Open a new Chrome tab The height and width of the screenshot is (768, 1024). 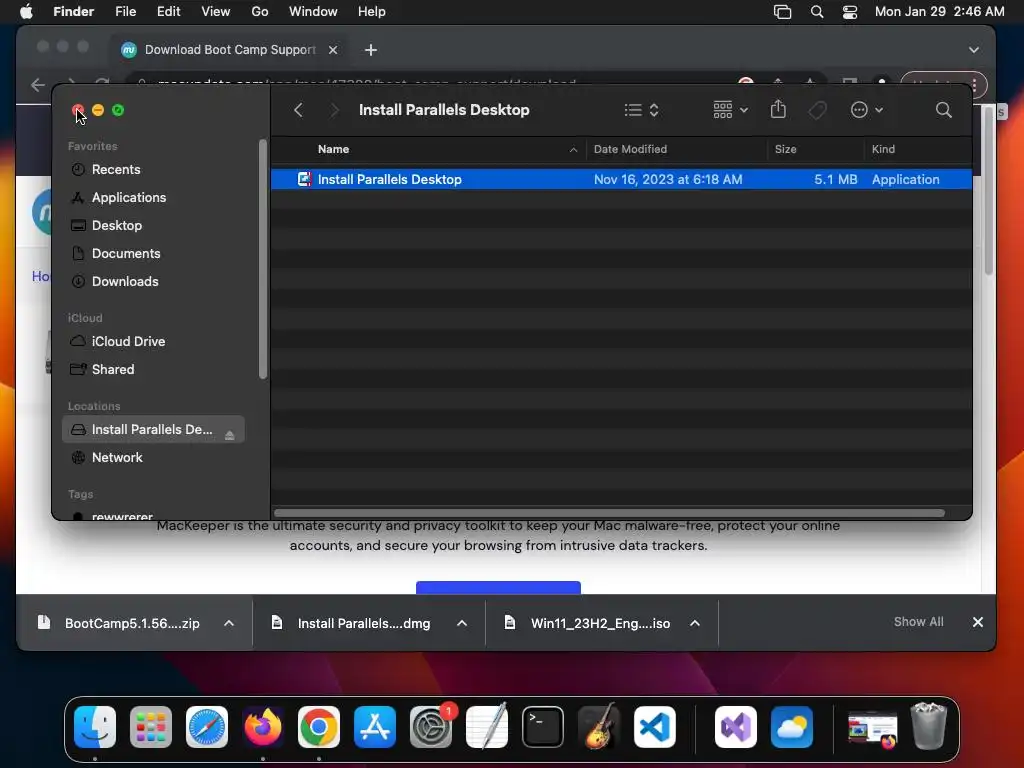pyautogui.click(x=370, y=50)
